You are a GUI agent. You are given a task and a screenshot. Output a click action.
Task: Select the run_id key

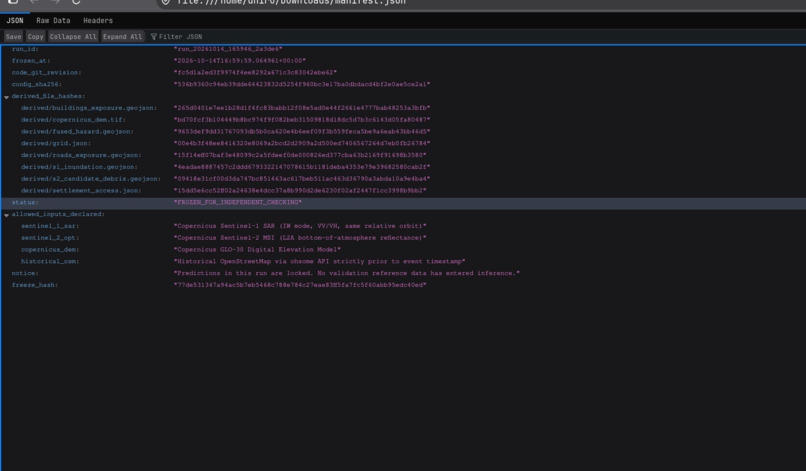pyautogui.click(x=25, y=49)
